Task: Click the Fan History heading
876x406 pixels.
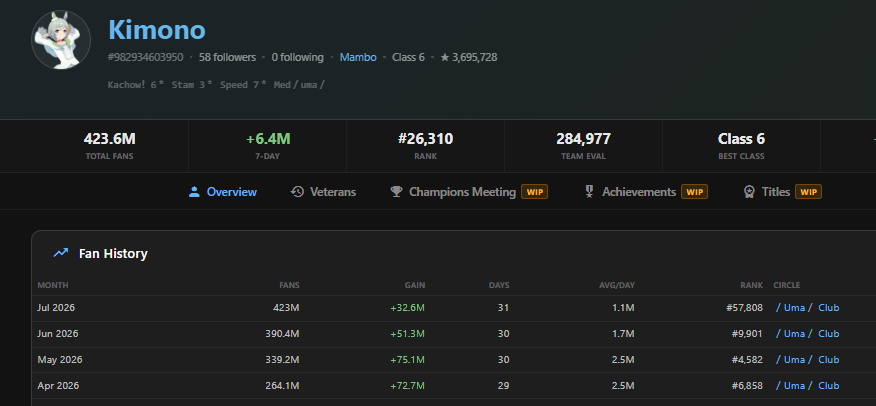Action: point(113,254)
